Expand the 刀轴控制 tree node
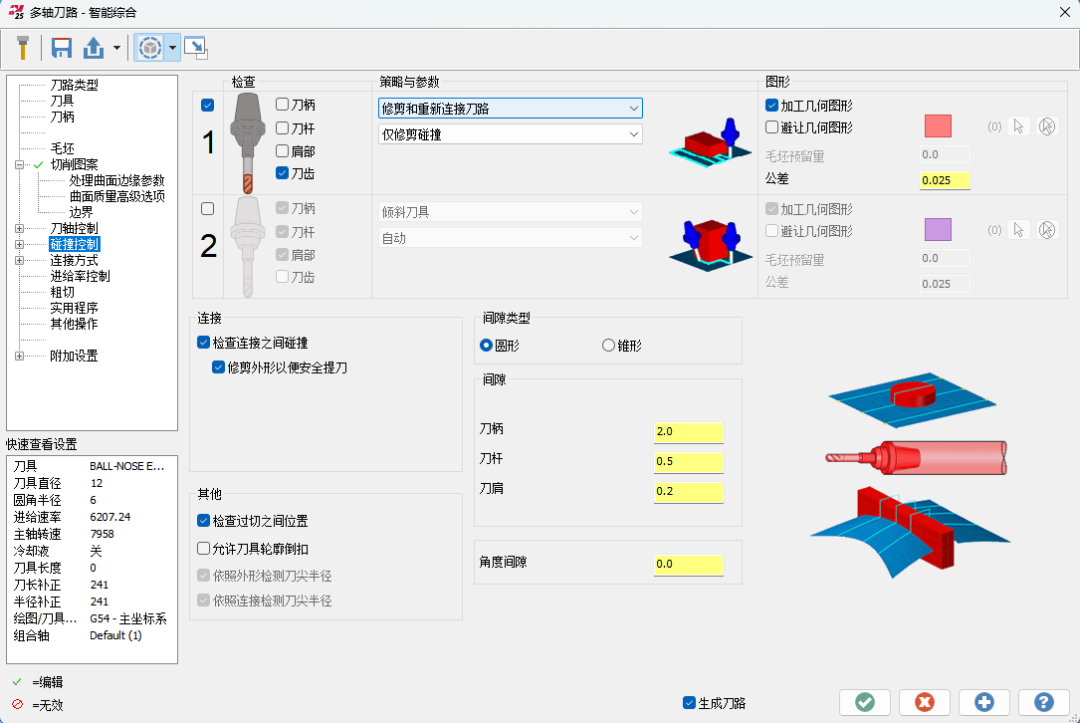 [x=19, y=229]
